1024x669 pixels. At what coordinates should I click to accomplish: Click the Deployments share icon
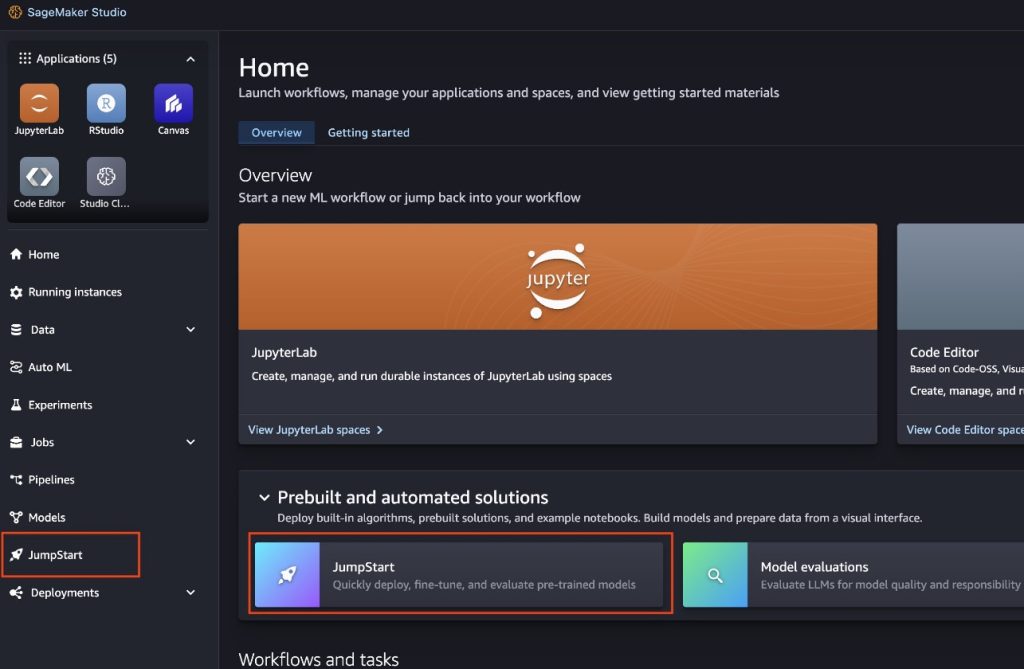click(x=16, y=593)
